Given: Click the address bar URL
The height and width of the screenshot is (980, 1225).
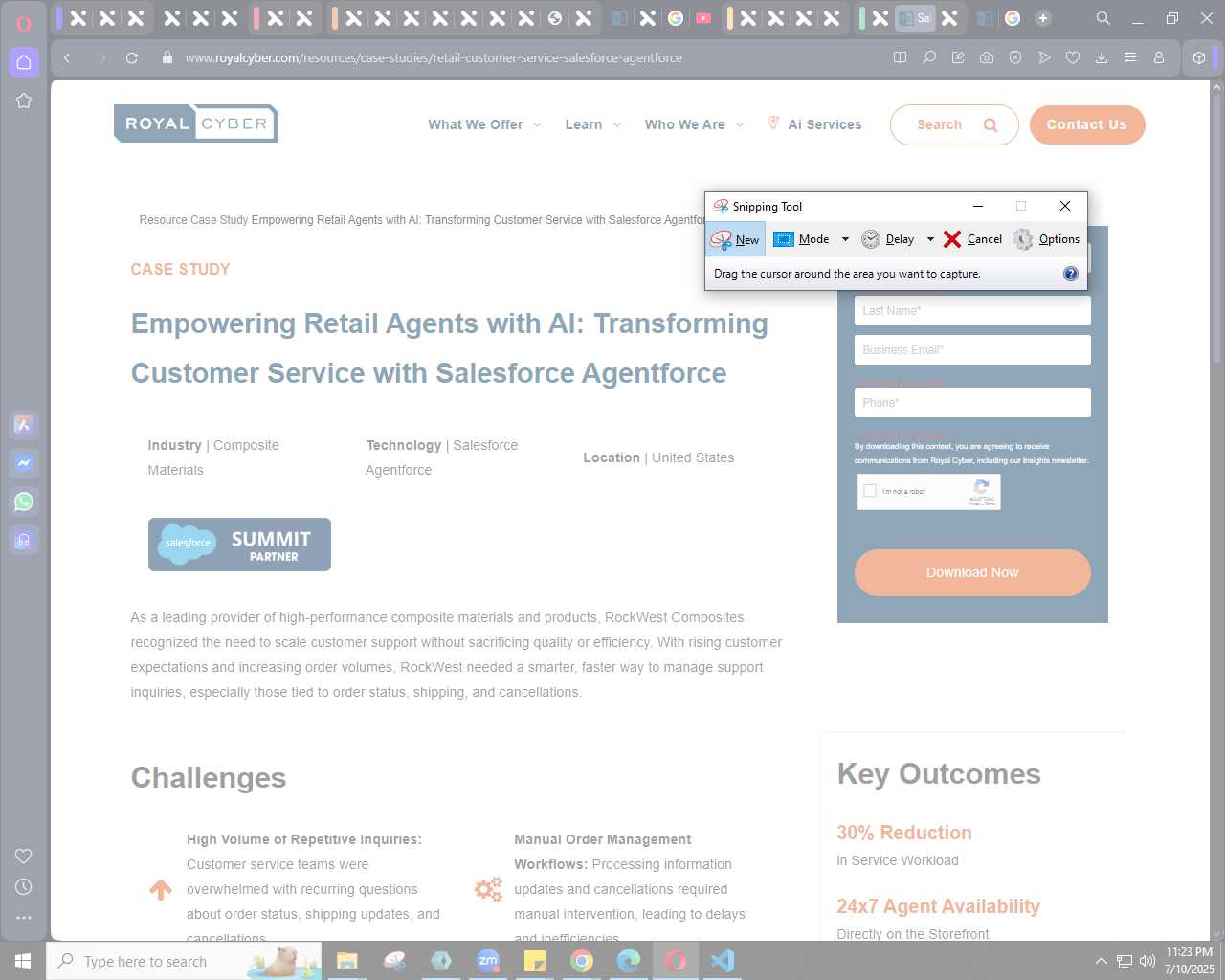Looking at the screenshot, I should pyautogui.click(x=434, y=57).
